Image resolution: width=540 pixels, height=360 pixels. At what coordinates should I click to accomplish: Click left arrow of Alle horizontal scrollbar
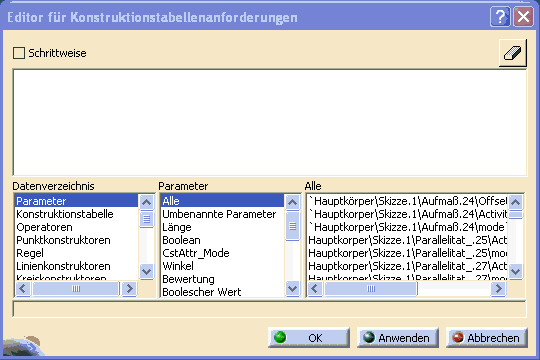[315, 288]
